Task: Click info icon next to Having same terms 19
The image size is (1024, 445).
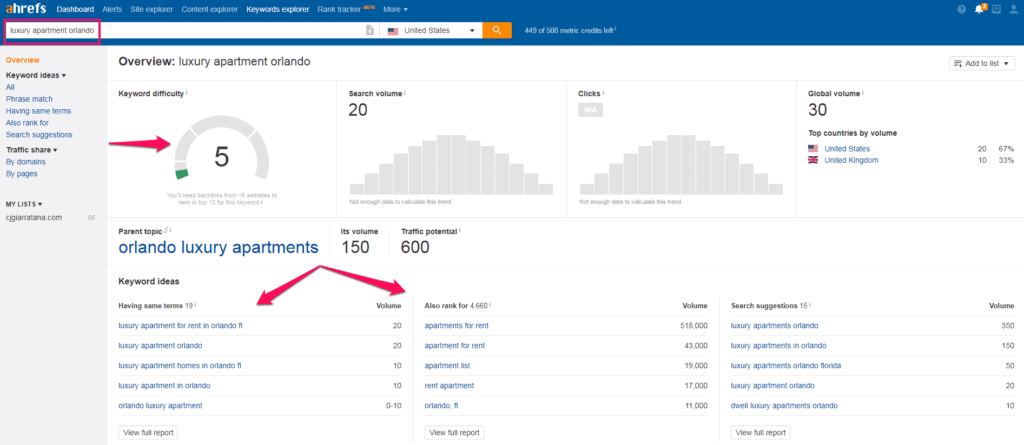Action: [x=195, y=305]
